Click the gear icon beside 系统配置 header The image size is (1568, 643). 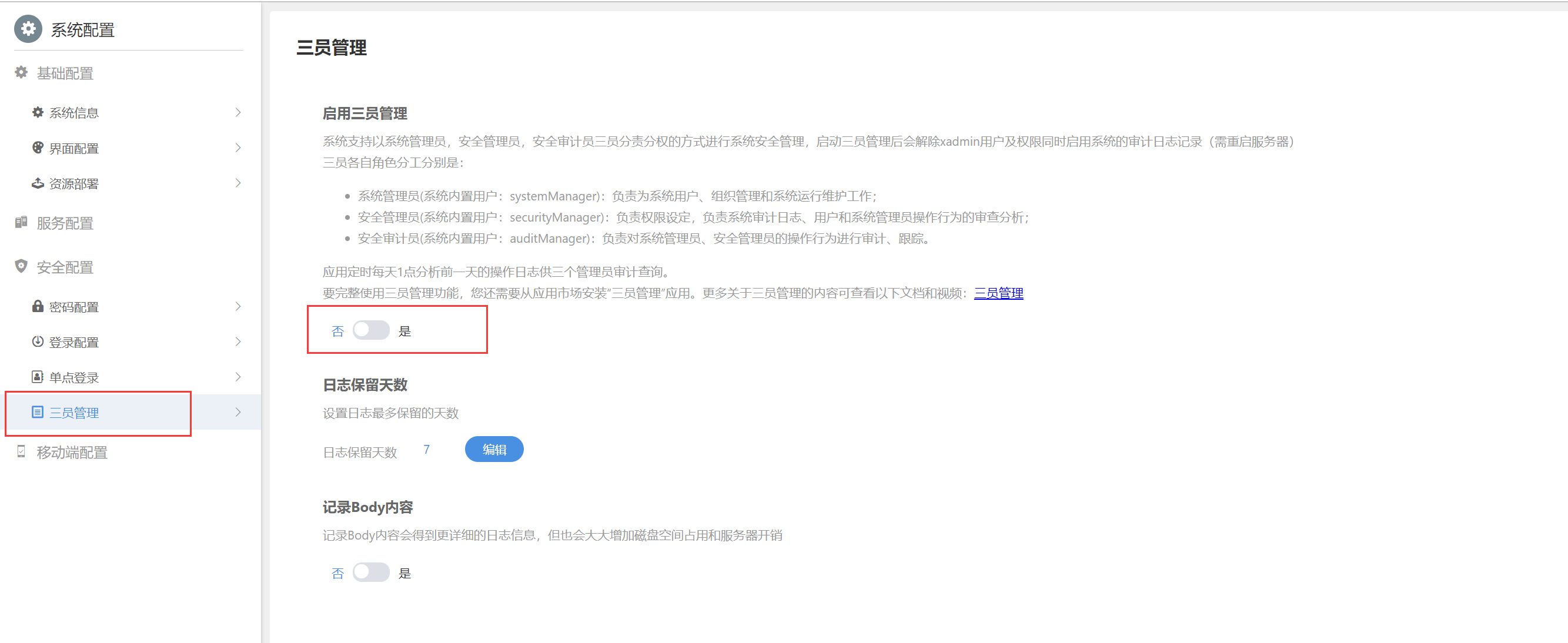click(x=28, y=29)
